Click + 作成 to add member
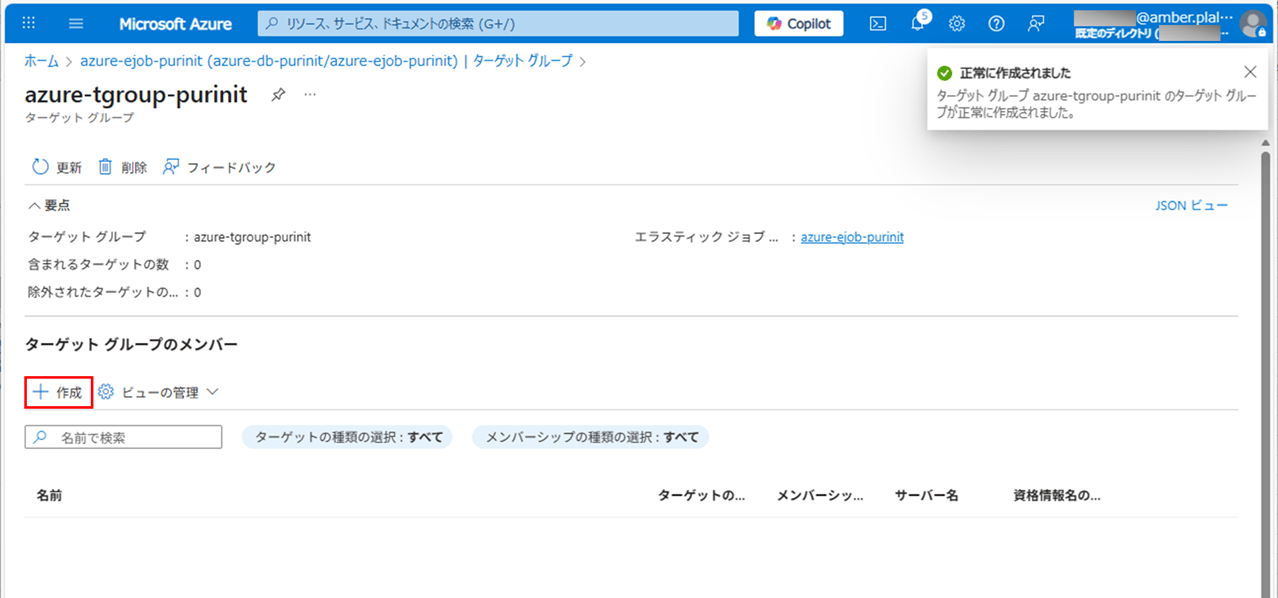This screenshot has width=1278, height=598. [x=58, y=392]
